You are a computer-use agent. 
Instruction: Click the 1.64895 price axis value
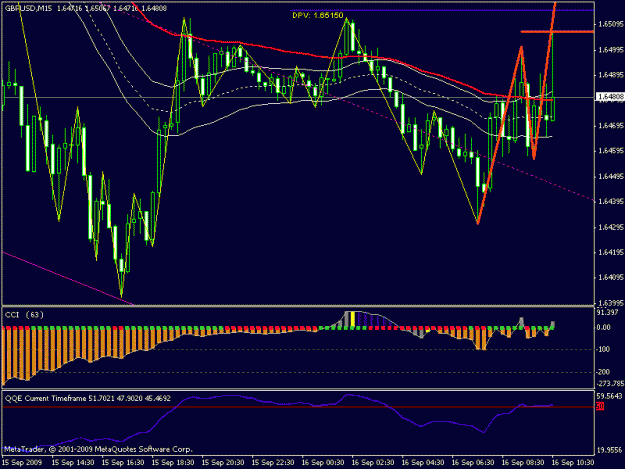coord(610,75)
